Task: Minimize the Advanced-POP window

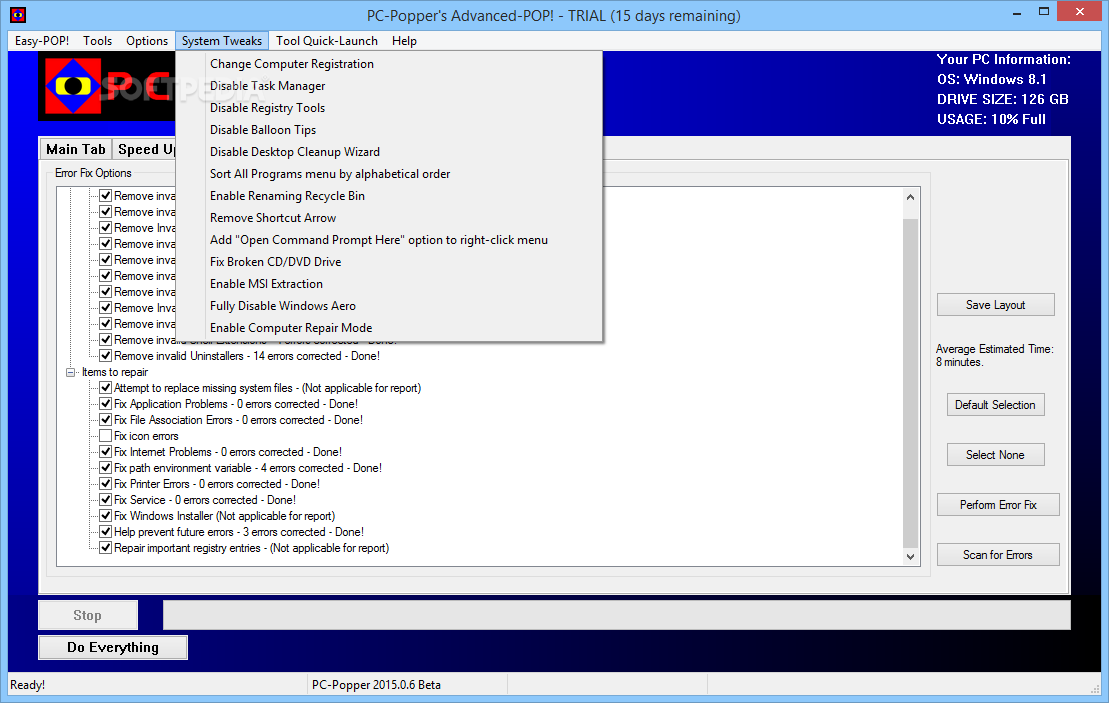Action: pyautogui.click(x=1016, y=13)
